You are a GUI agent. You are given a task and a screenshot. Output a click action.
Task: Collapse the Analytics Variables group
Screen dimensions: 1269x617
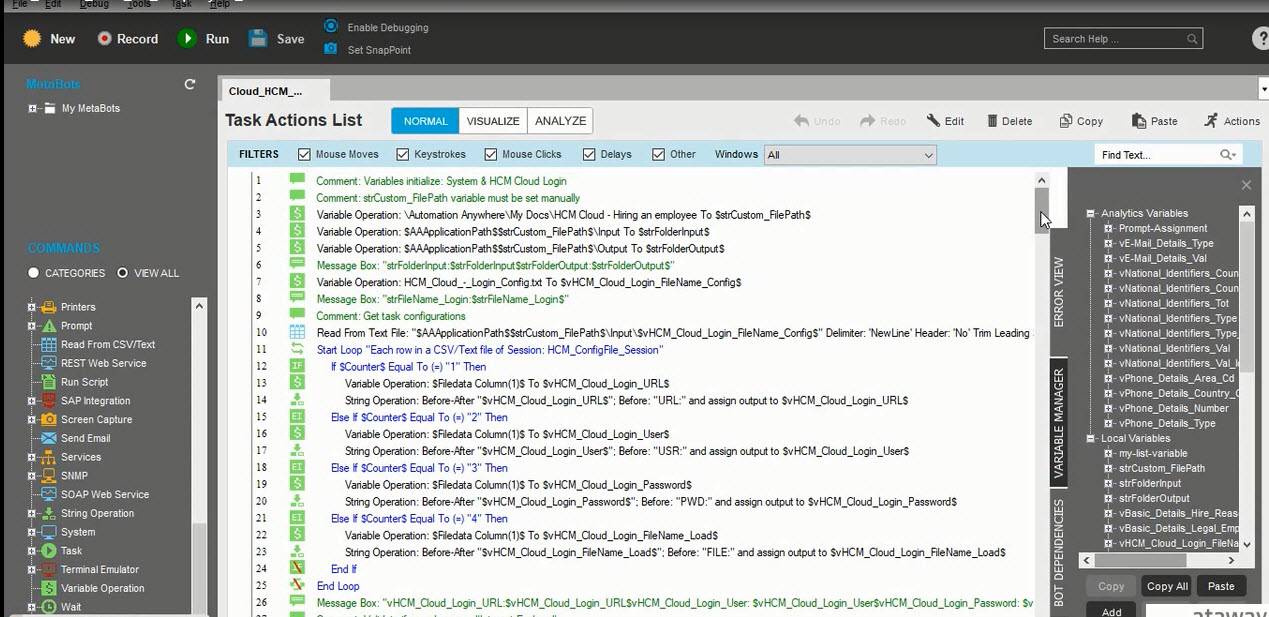[1091, 214]
